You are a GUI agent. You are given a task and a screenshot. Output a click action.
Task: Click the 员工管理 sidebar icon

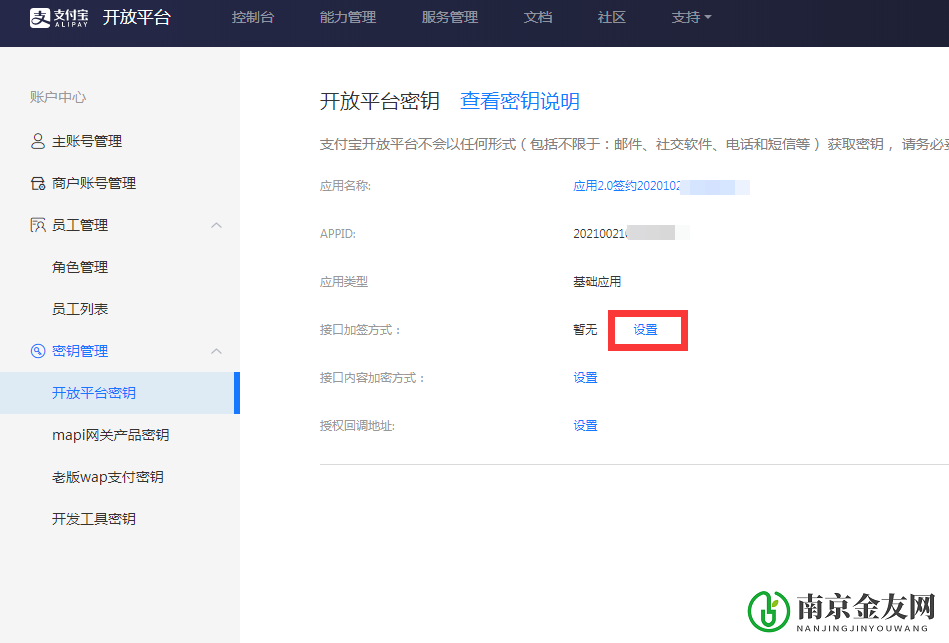point(36,224)
